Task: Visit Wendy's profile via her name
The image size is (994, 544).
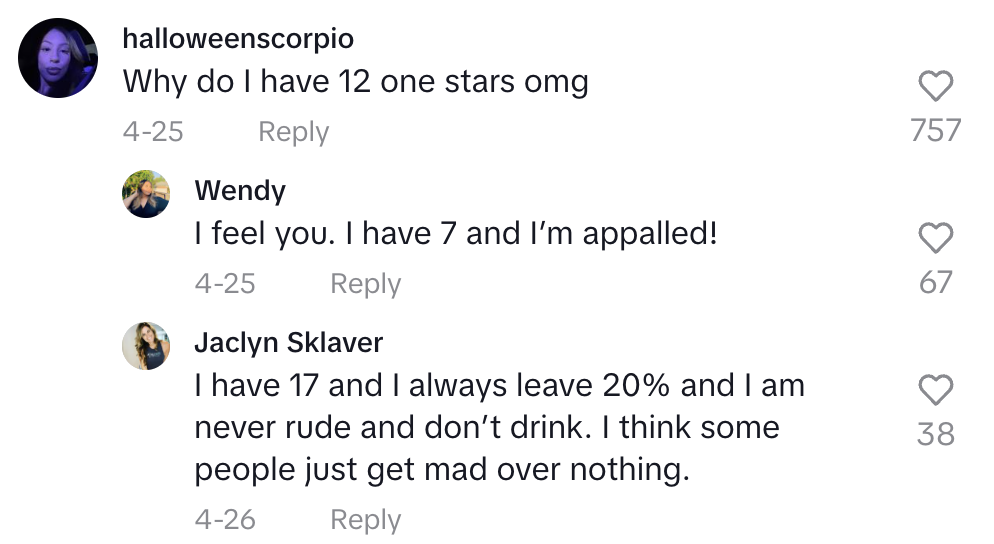Action: click(240, 190)
